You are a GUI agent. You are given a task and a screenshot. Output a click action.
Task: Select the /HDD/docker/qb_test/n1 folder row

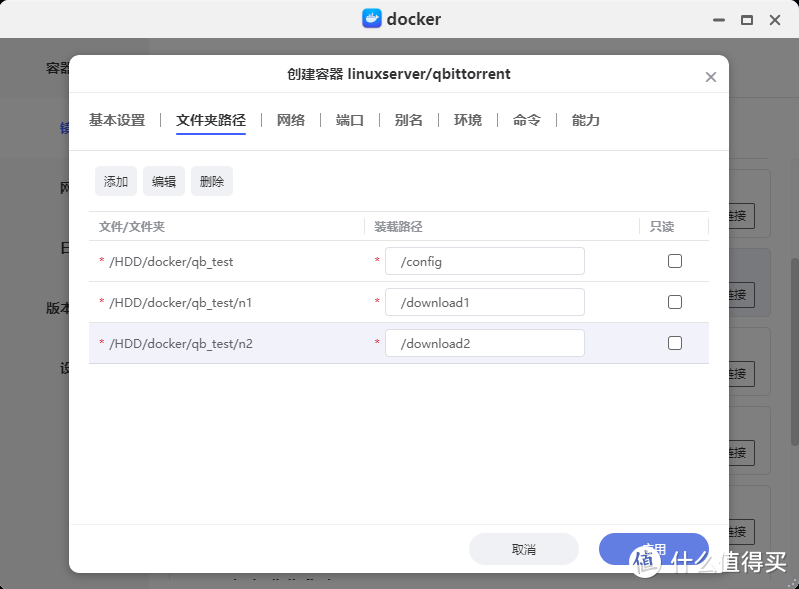(399, 302)
